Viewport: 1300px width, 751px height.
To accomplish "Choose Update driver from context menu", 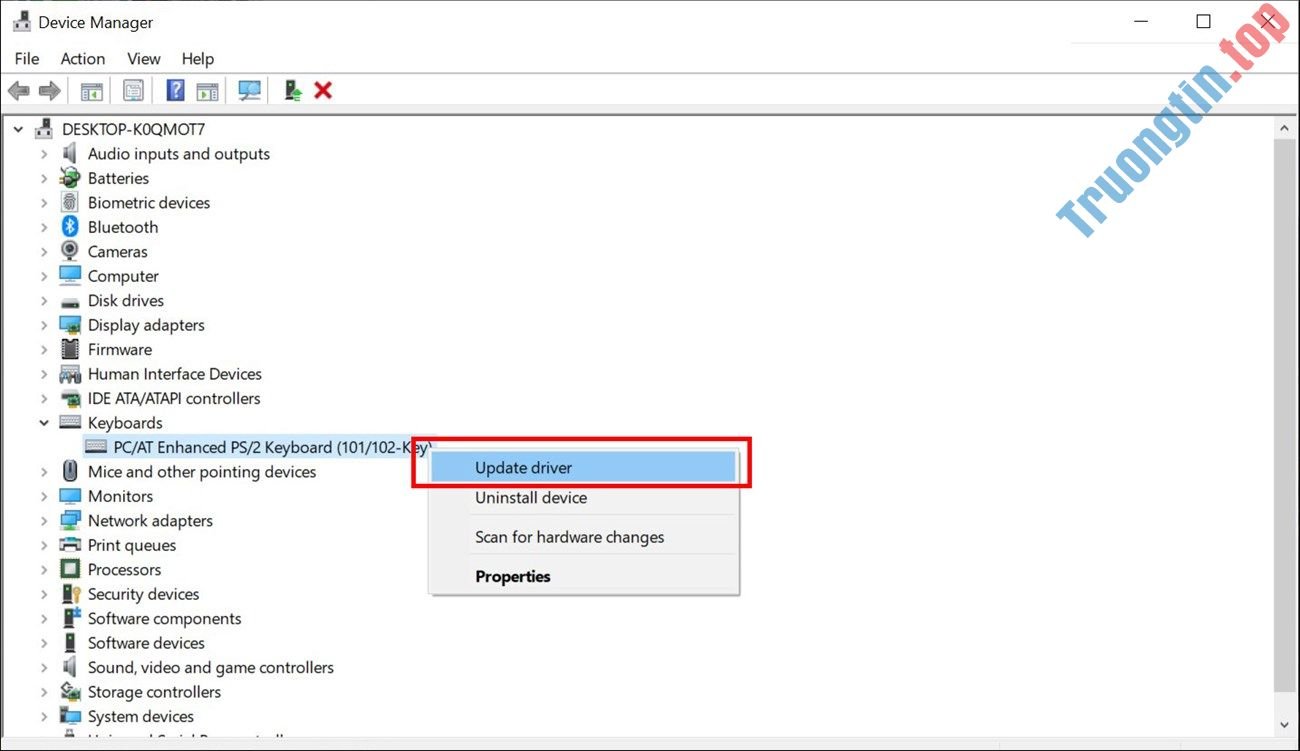I will point(523,467).
